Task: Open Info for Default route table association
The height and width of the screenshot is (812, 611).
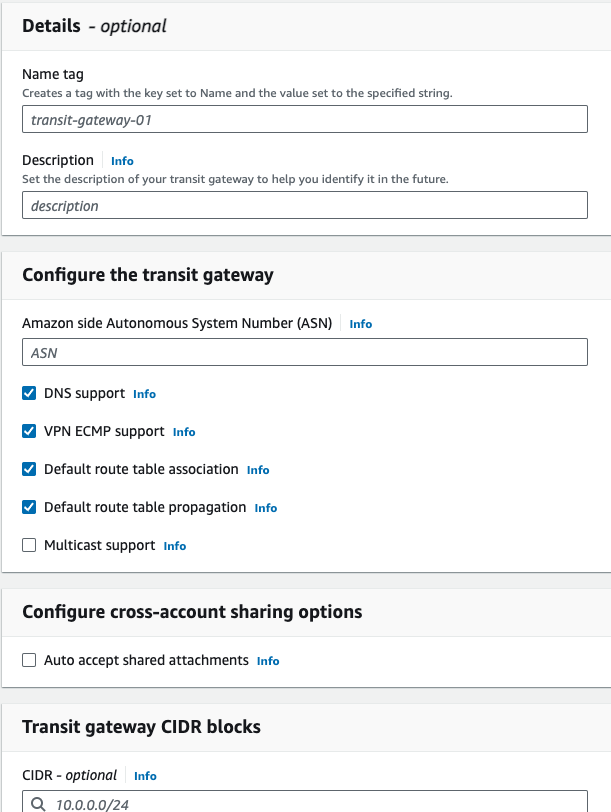Action: [x=258, y=470]
